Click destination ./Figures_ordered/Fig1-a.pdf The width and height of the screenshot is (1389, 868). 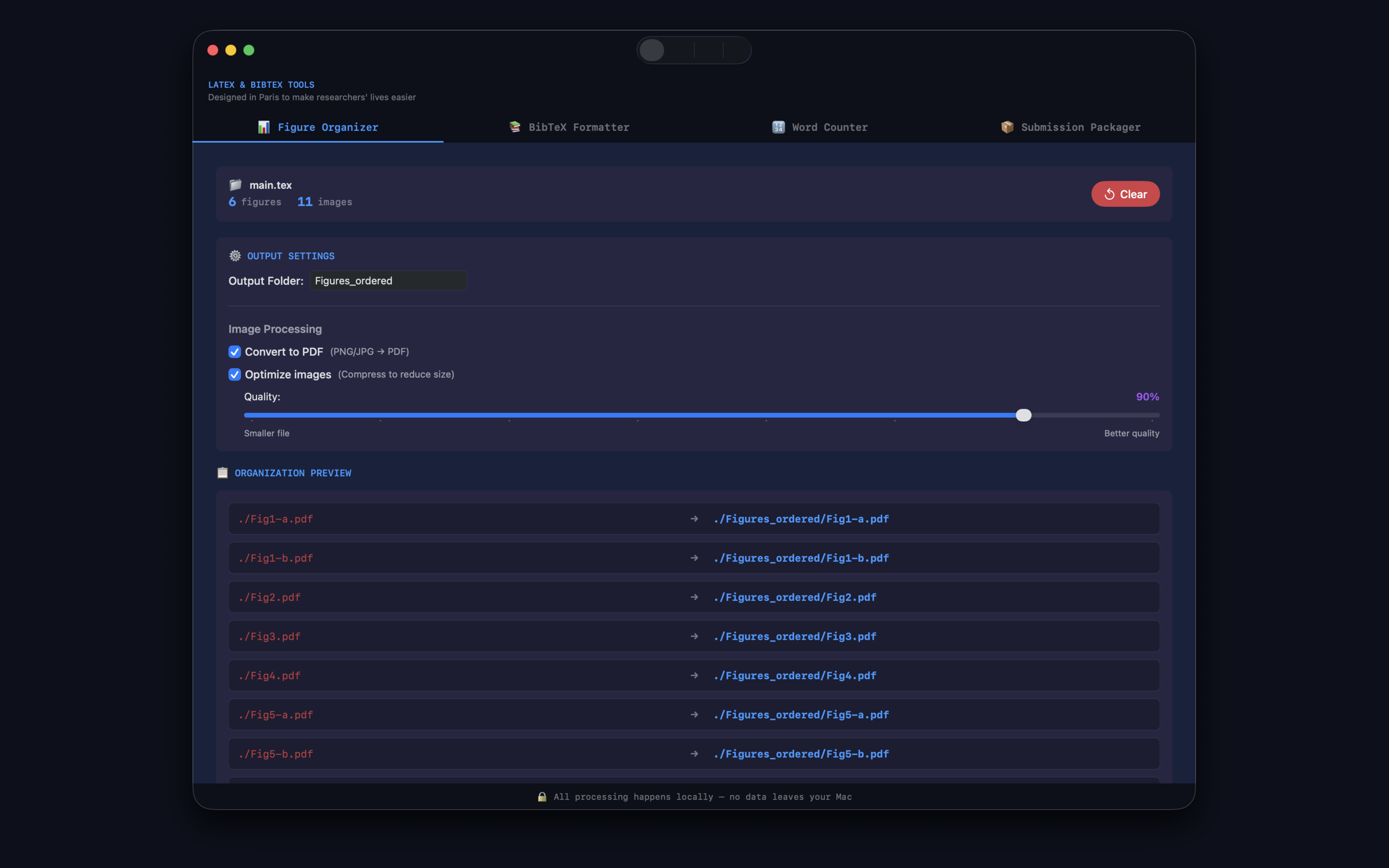point(801,519)
